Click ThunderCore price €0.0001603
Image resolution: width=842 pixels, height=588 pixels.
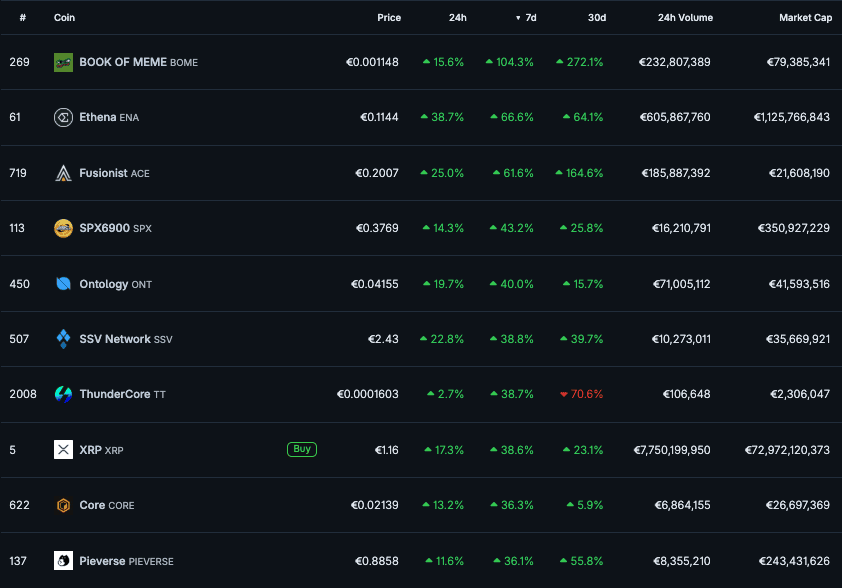pyautogui.click(x=368, y=394)
